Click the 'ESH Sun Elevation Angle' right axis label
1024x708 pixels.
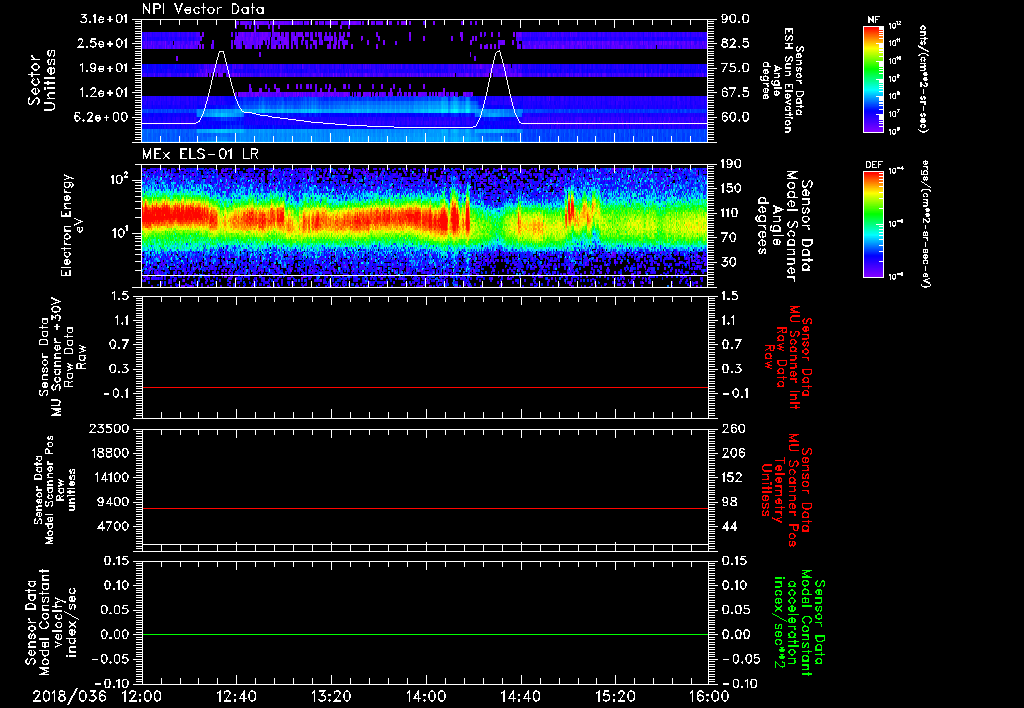[x=781, y=80]
